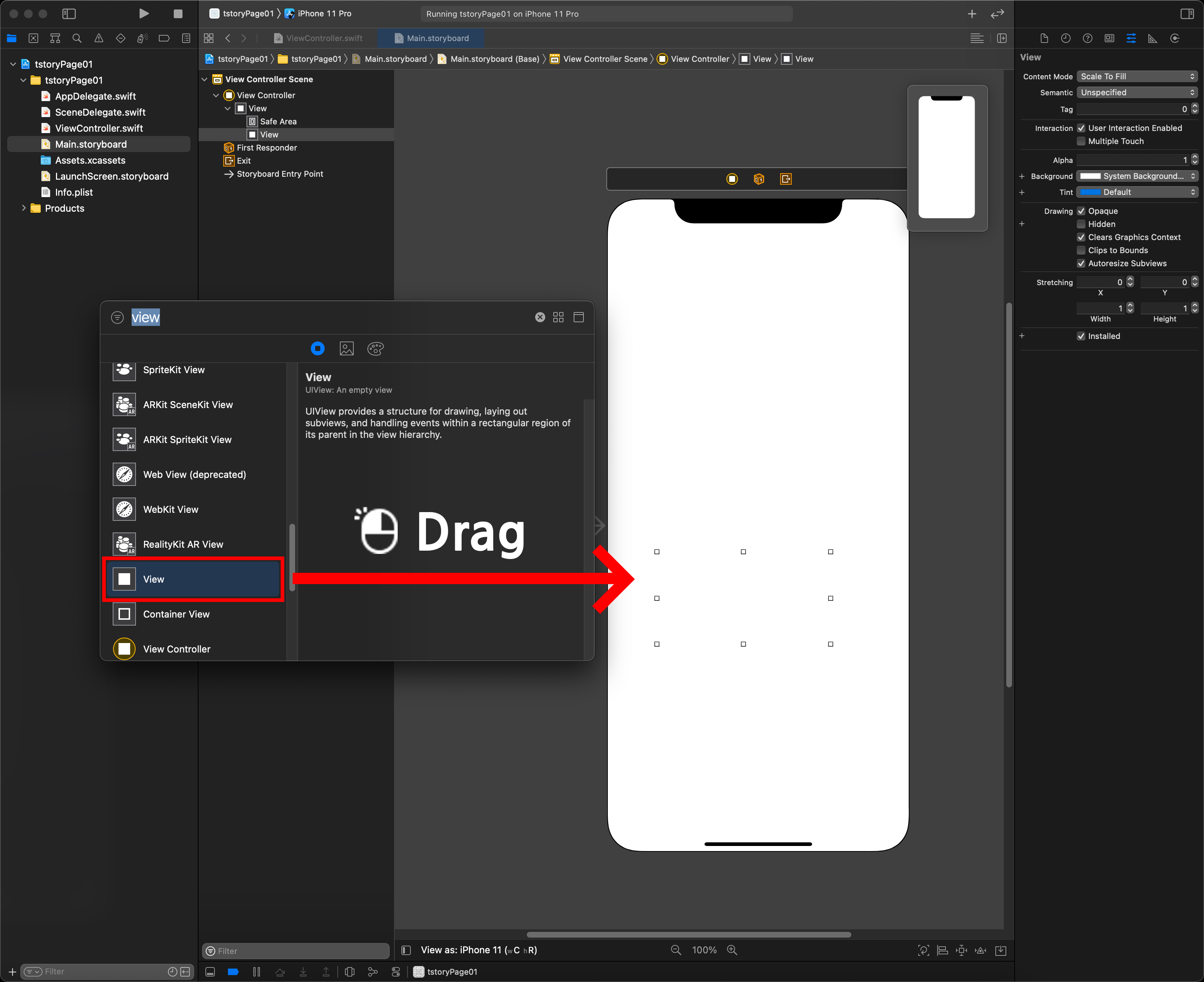Zoom in on the storyboard canvas

(x=732, y=950)
